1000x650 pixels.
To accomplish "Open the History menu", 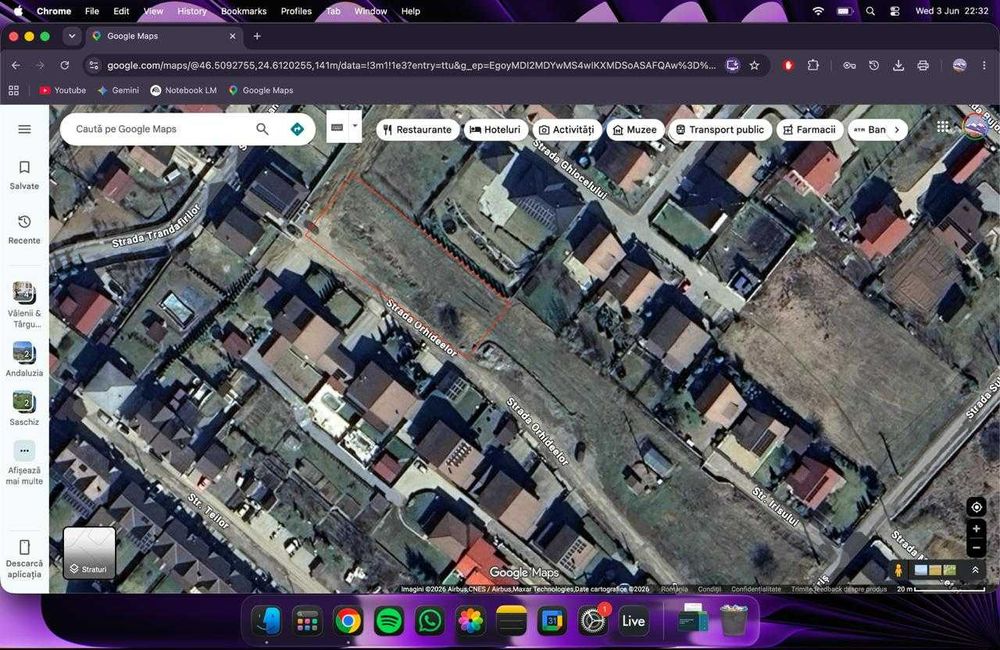I will pyautogui.click(x=192, y=11).
